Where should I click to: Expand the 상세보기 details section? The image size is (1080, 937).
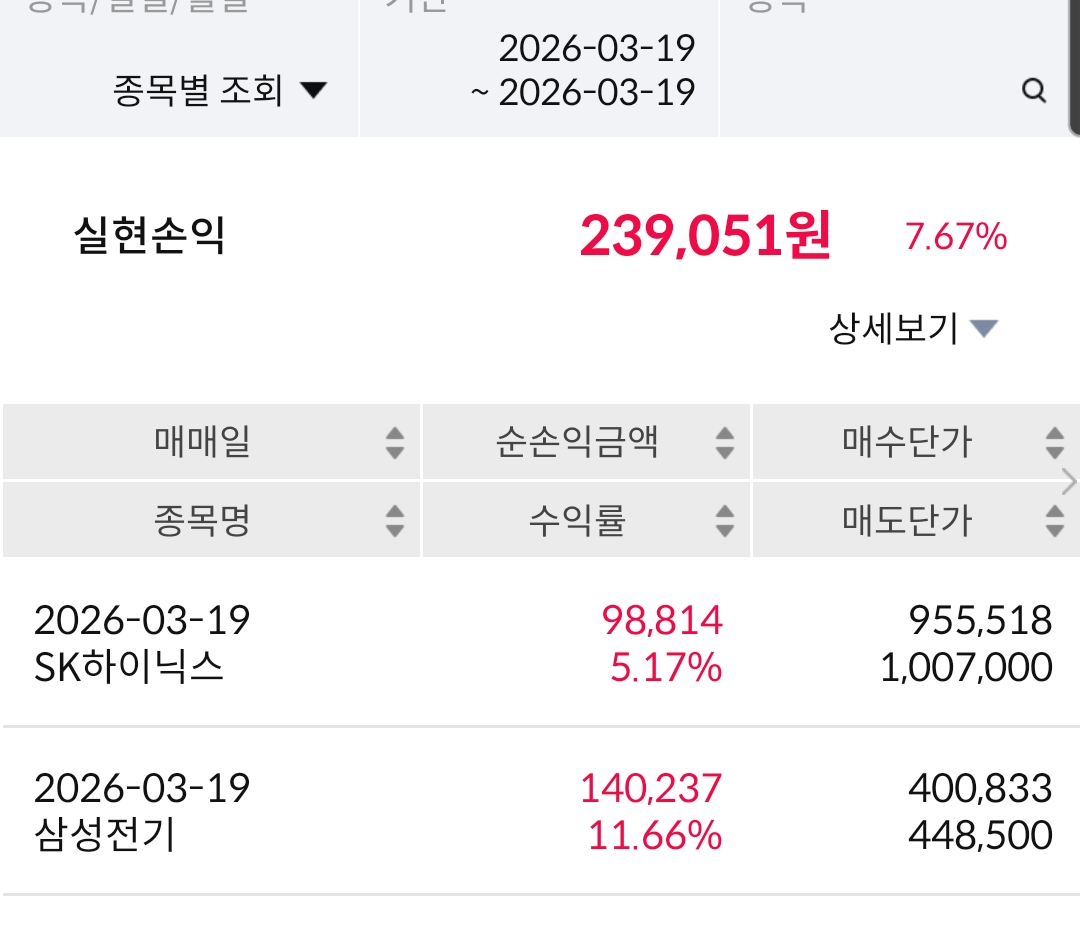click(x=913, y=328)
